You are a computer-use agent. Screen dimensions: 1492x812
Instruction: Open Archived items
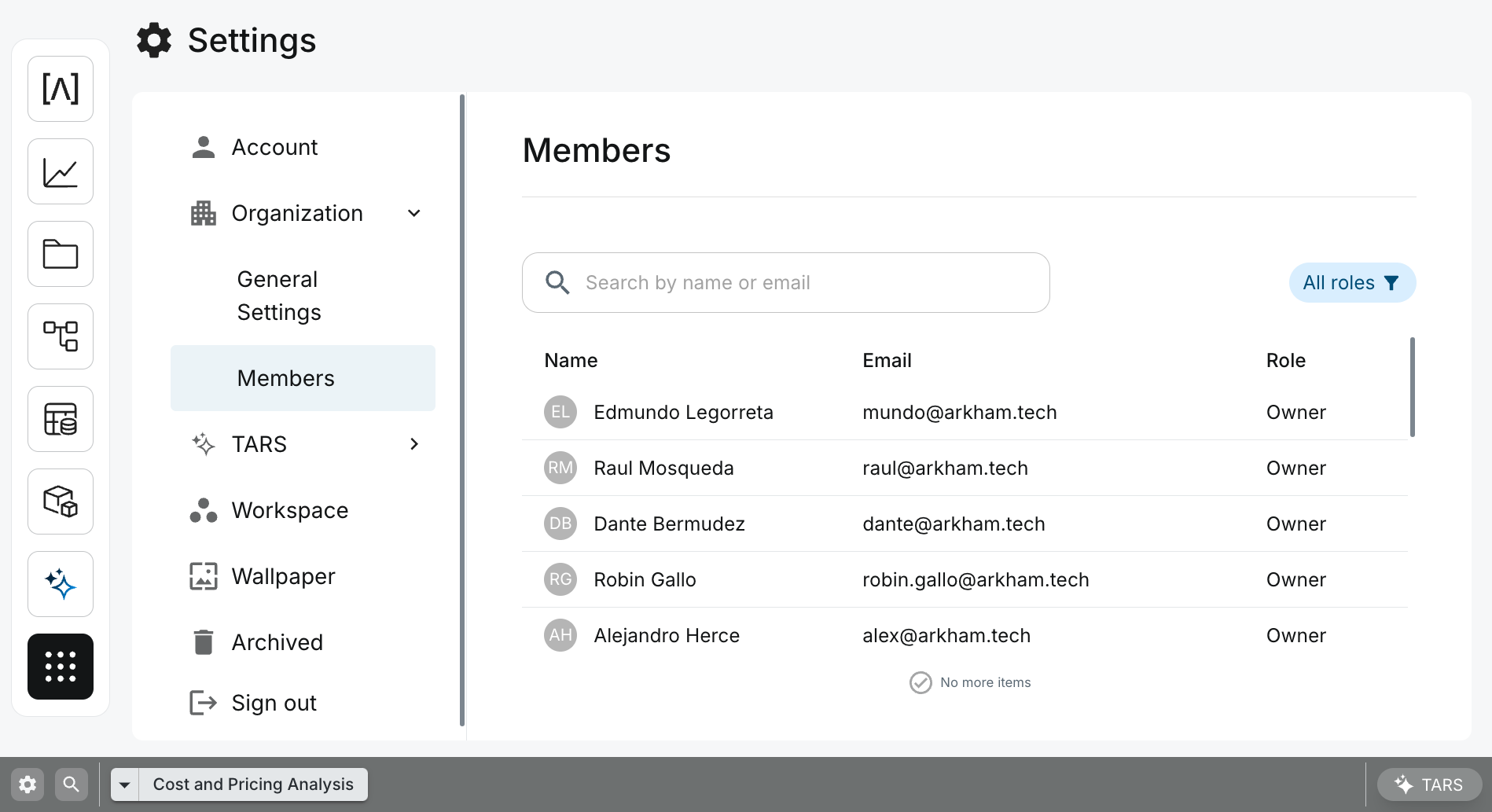[x=303, y=642]
